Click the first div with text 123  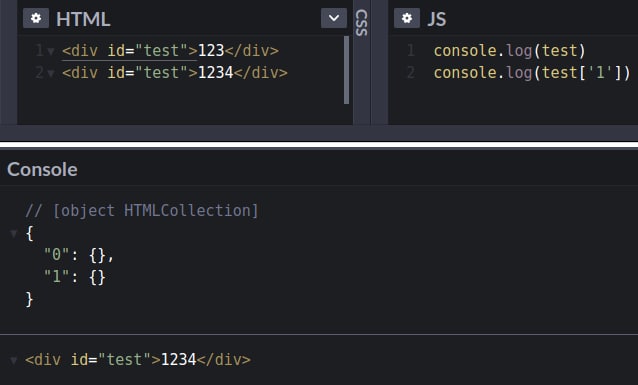pyautogui.click(x=170, y=51)
